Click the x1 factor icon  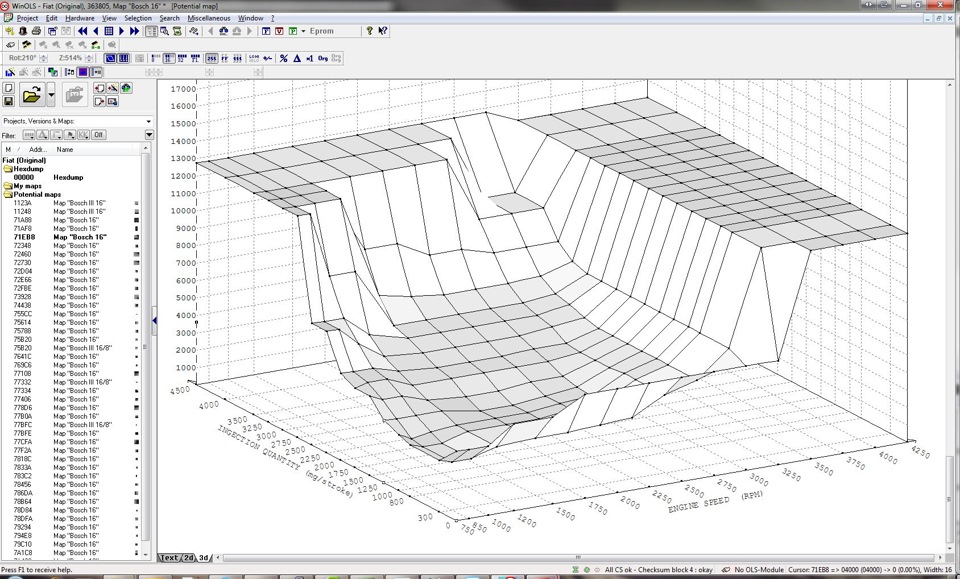[x=309, y=58]
